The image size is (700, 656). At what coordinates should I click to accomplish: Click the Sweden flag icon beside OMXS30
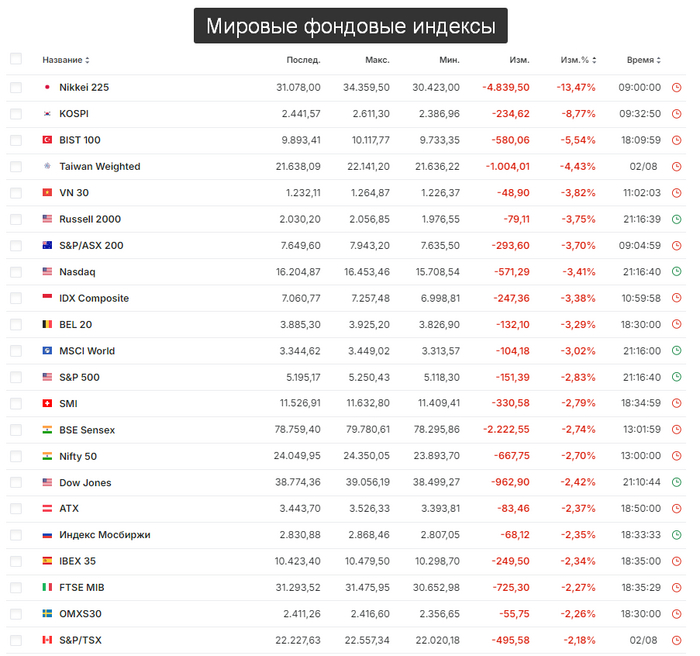click(47, 614)
